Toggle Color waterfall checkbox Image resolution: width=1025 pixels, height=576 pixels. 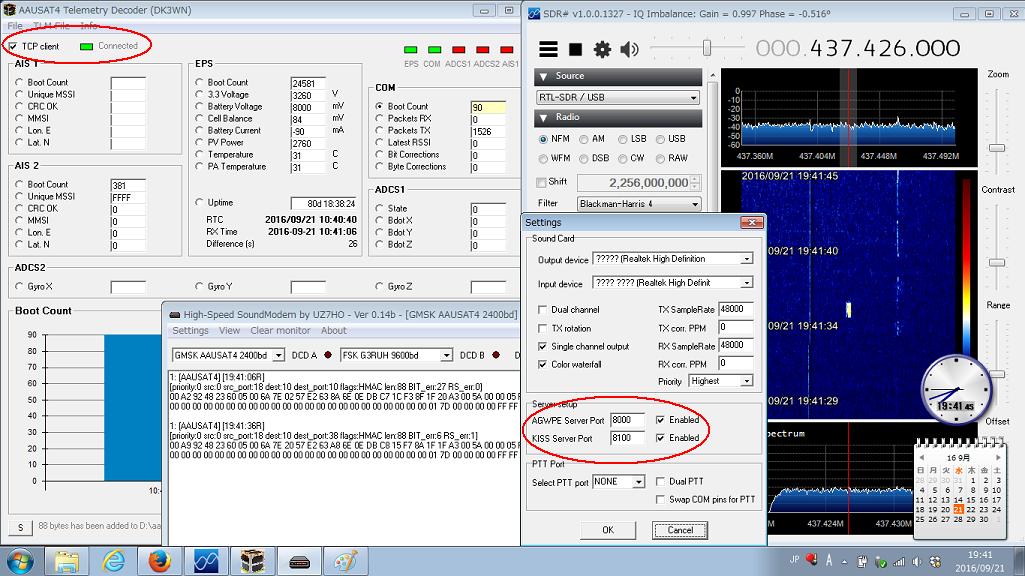click(542, 364)
